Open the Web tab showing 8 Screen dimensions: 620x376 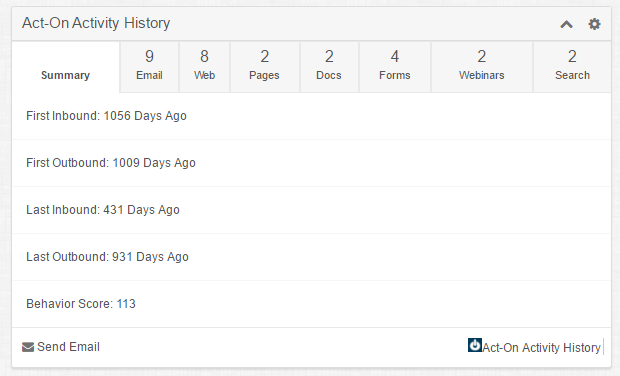204,67
